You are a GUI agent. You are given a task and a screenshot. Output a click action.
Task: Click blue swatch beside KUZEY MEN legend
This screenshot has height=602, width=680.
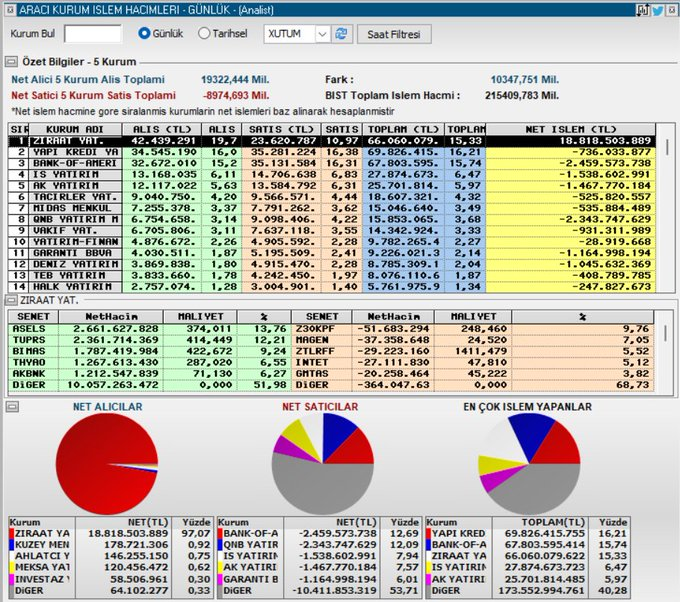click(12, 545)
